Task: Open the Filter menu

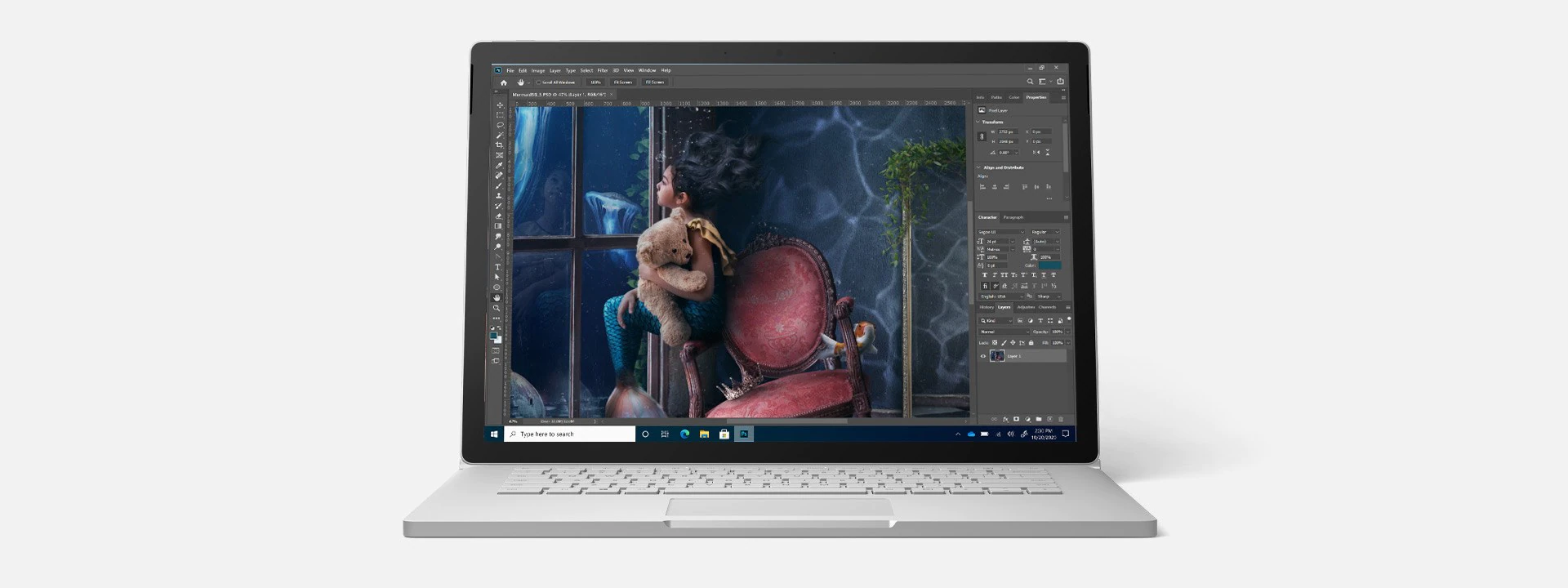Action: [x=602, y=70]
